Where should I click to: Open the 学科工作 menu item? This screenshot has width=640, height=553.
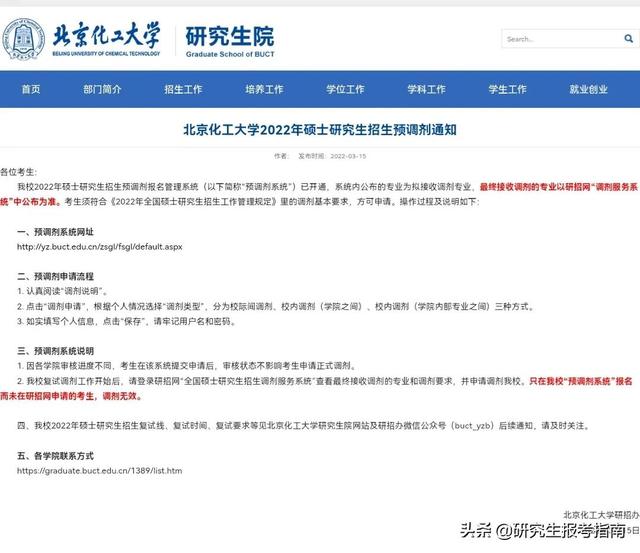(427, 89)
